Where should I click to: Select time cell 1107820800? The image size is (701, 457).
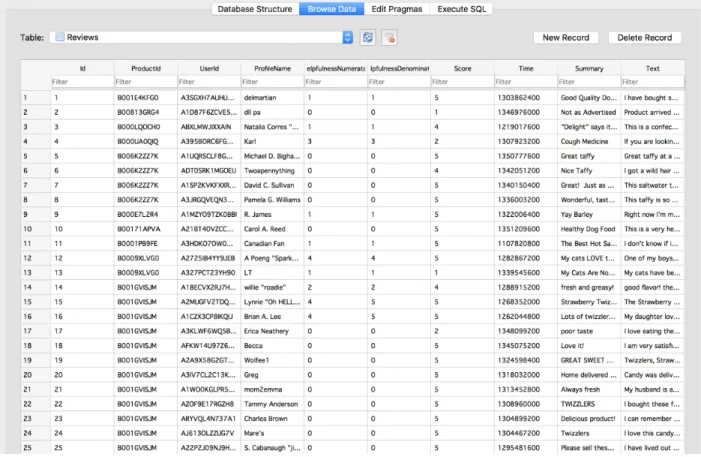point(526,244)
